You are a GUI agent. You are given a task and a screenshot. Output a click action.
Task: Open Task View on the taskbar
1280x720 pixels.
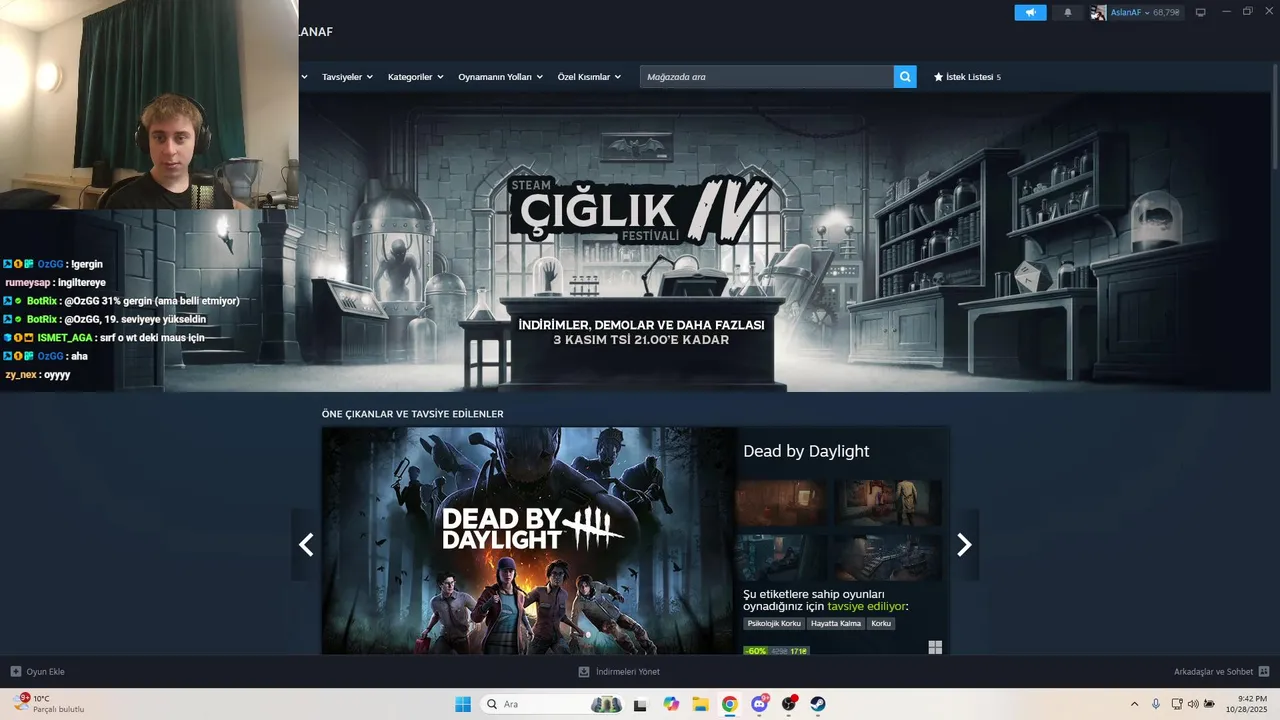coord(640,704)
